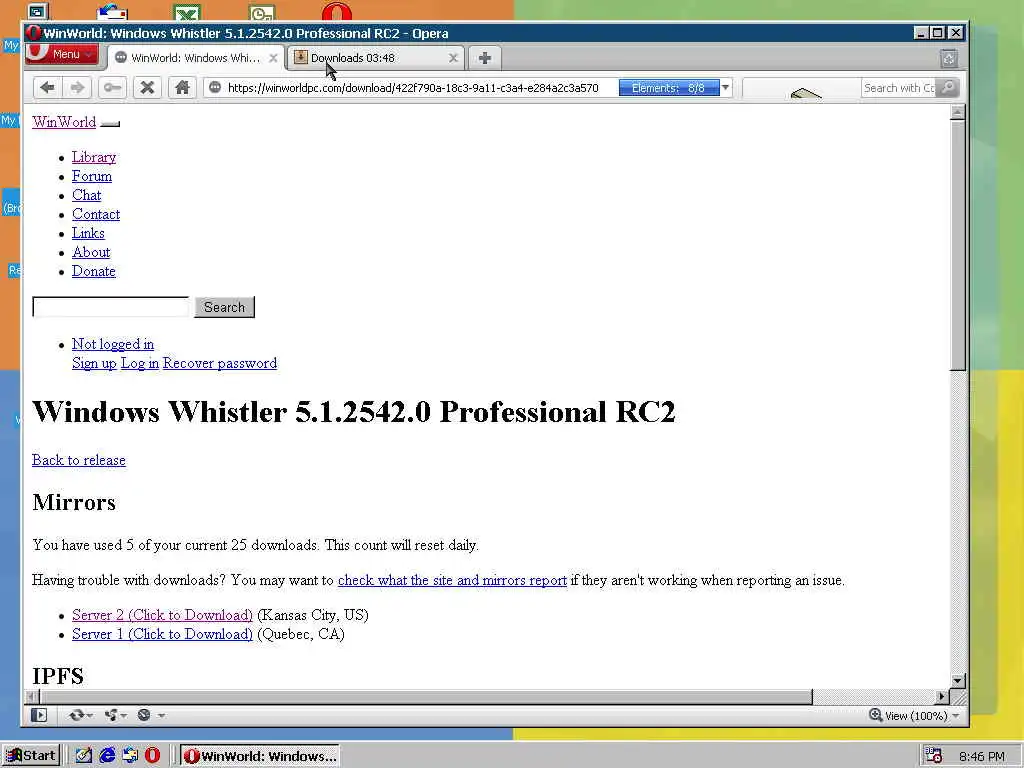Click the address bar URL field
The image size is (1024, 768).
pos(413,88)
